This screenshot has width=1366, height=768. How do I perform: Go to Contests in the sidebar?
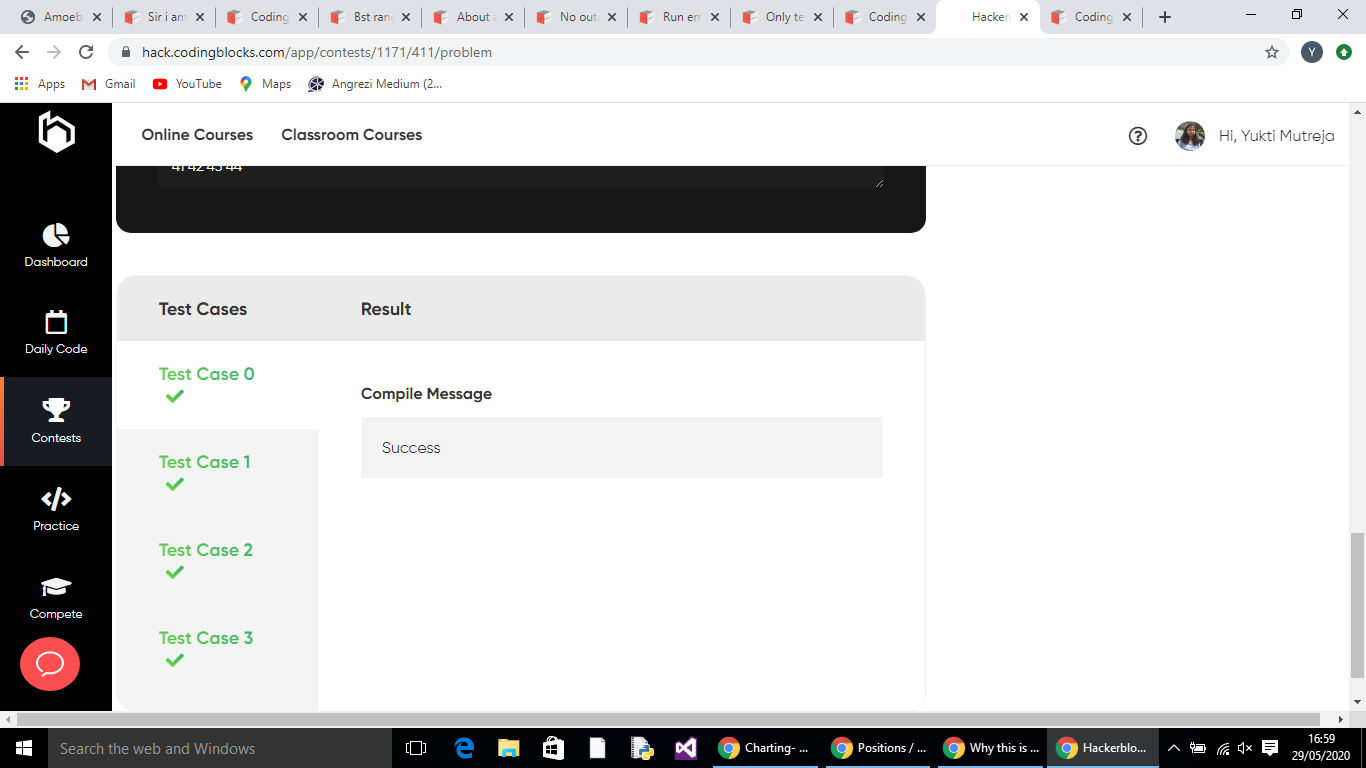point(56,421)
